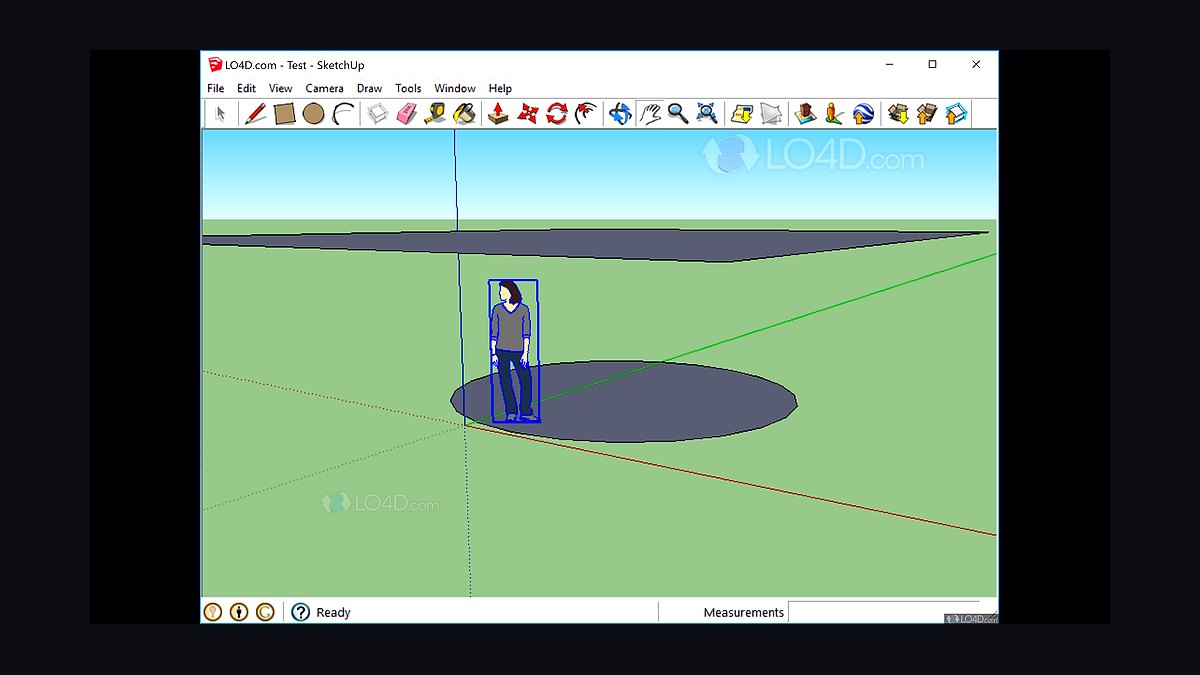Select the Pan hand tool
Screen dimensions: 1200x675
(x=650, y=114)
